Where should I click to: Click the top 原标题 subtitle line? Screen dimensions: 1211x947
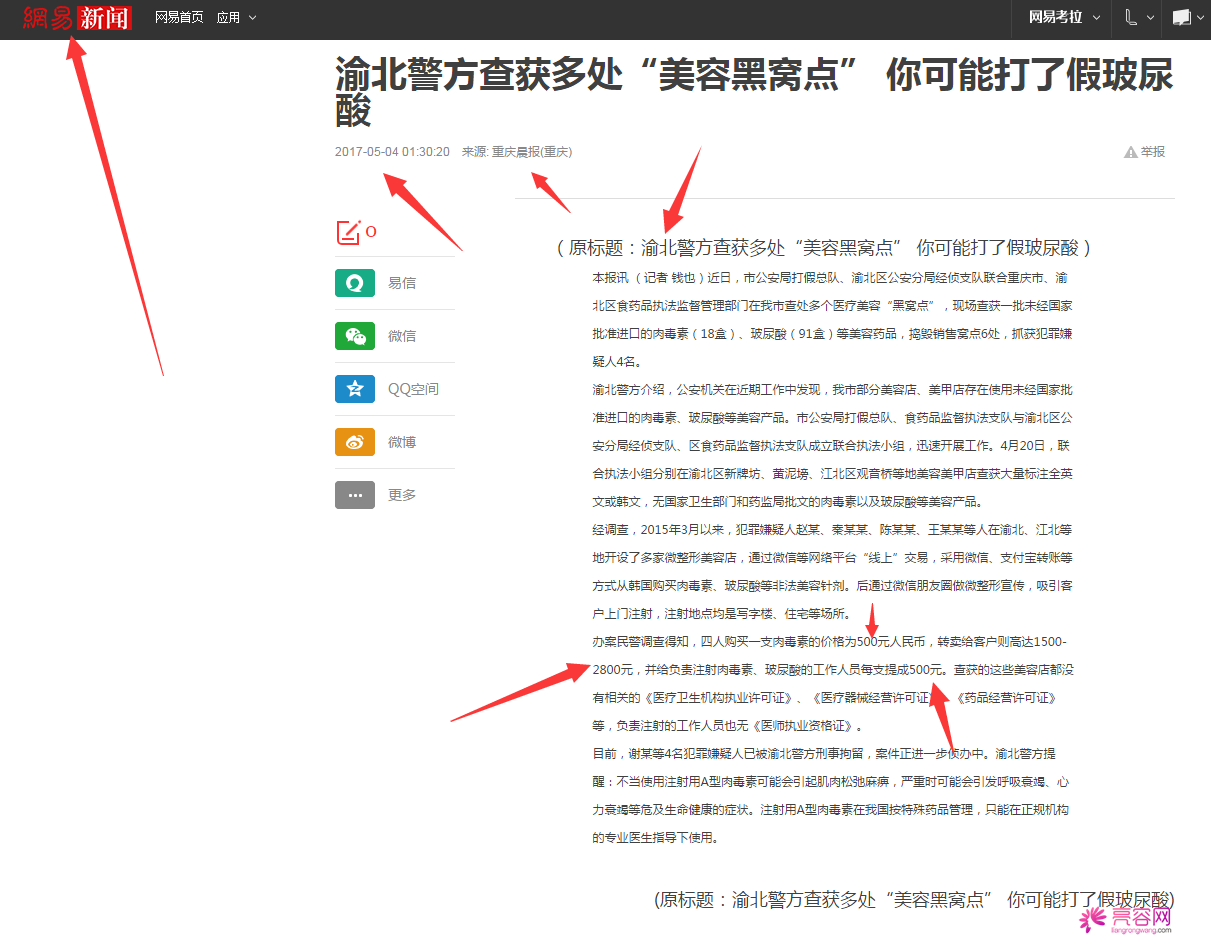(x=824, y=247)
